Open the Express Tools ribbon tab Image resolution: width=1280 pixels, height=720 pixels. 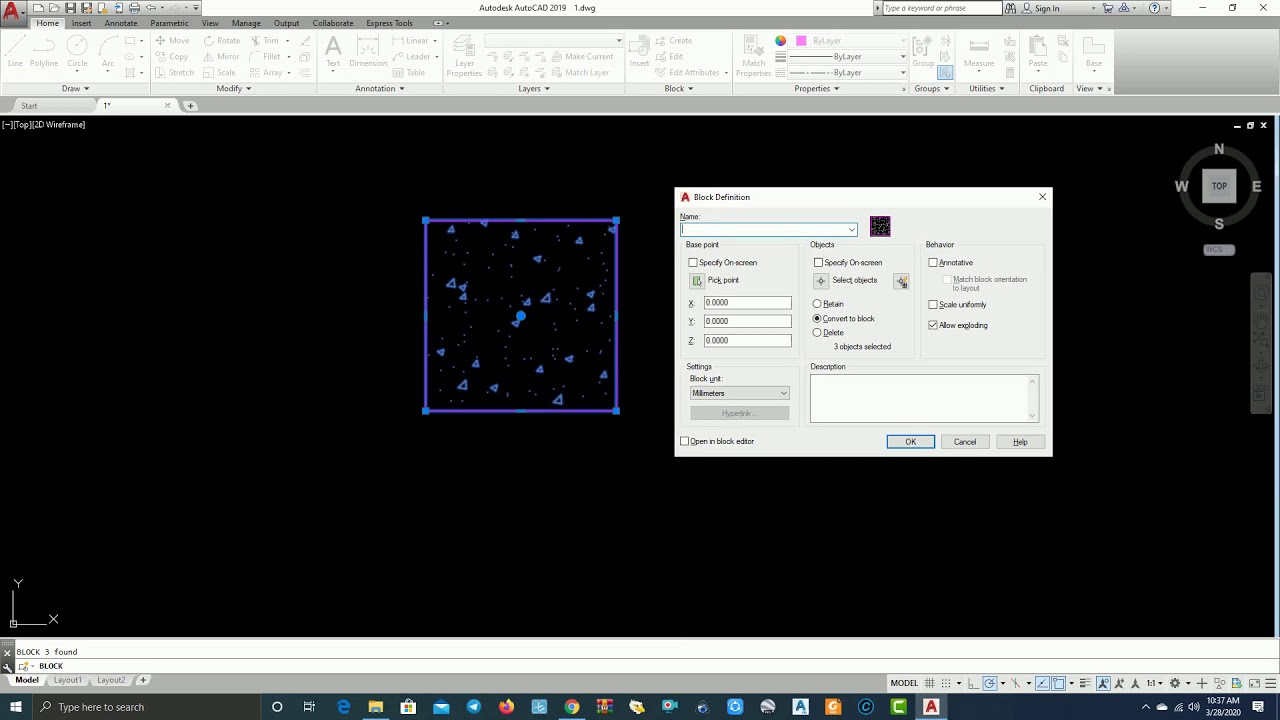(x=389, y=23)
